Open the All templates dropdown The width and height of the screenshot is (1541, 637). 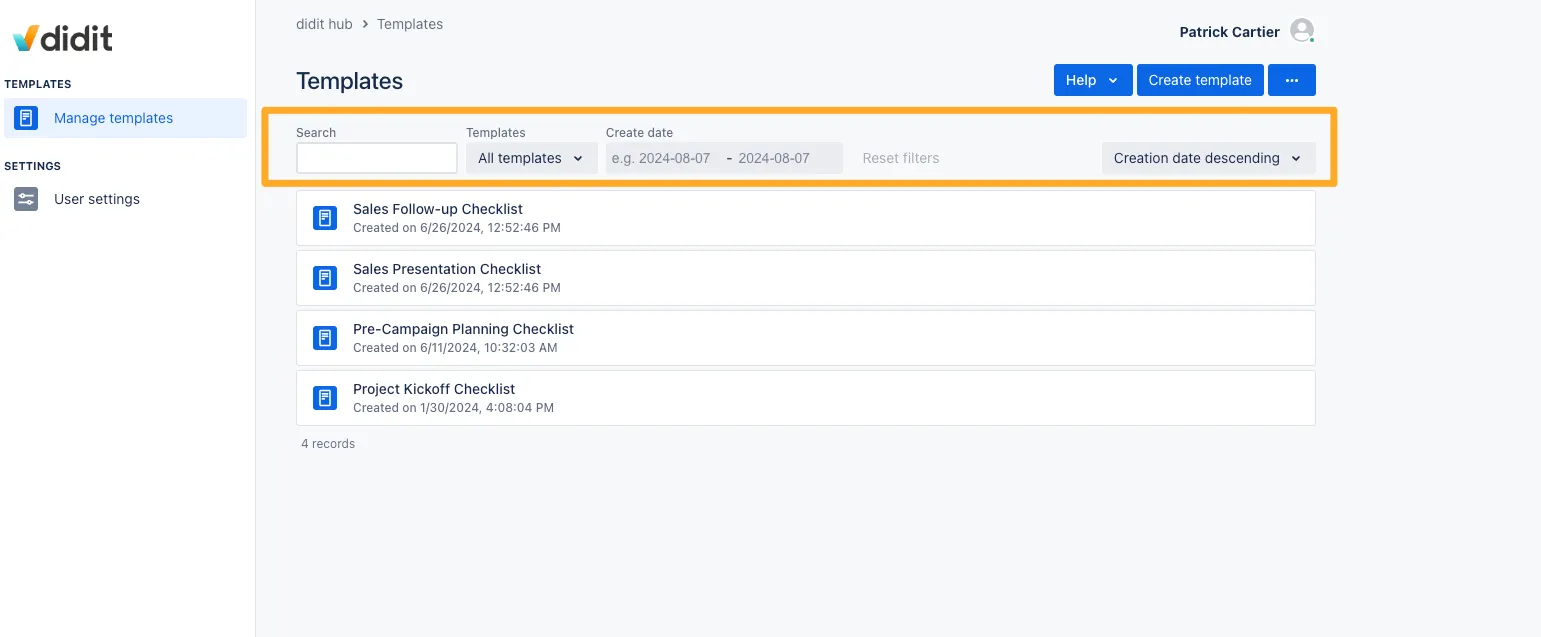click(532, 158)
